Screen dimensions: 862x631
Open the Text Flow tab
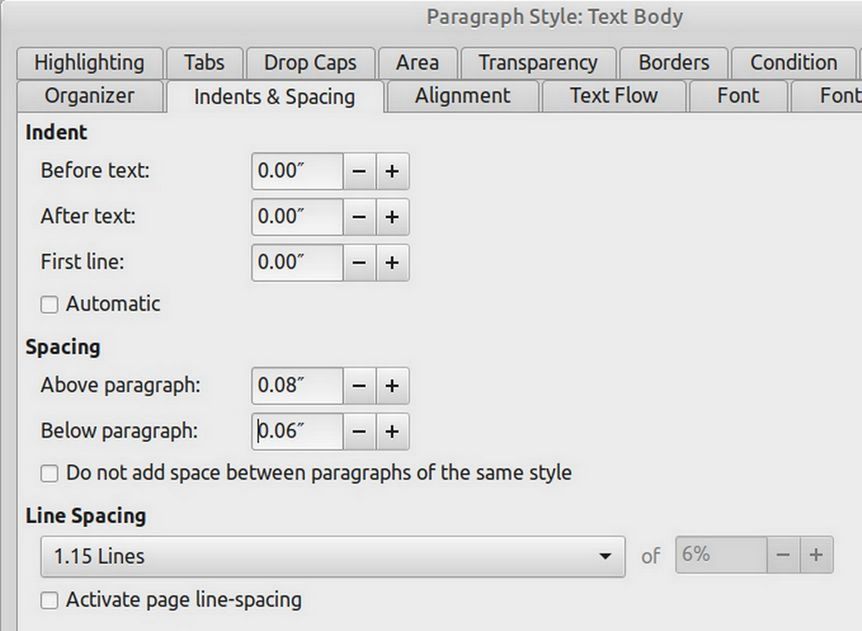pos(613,96)
